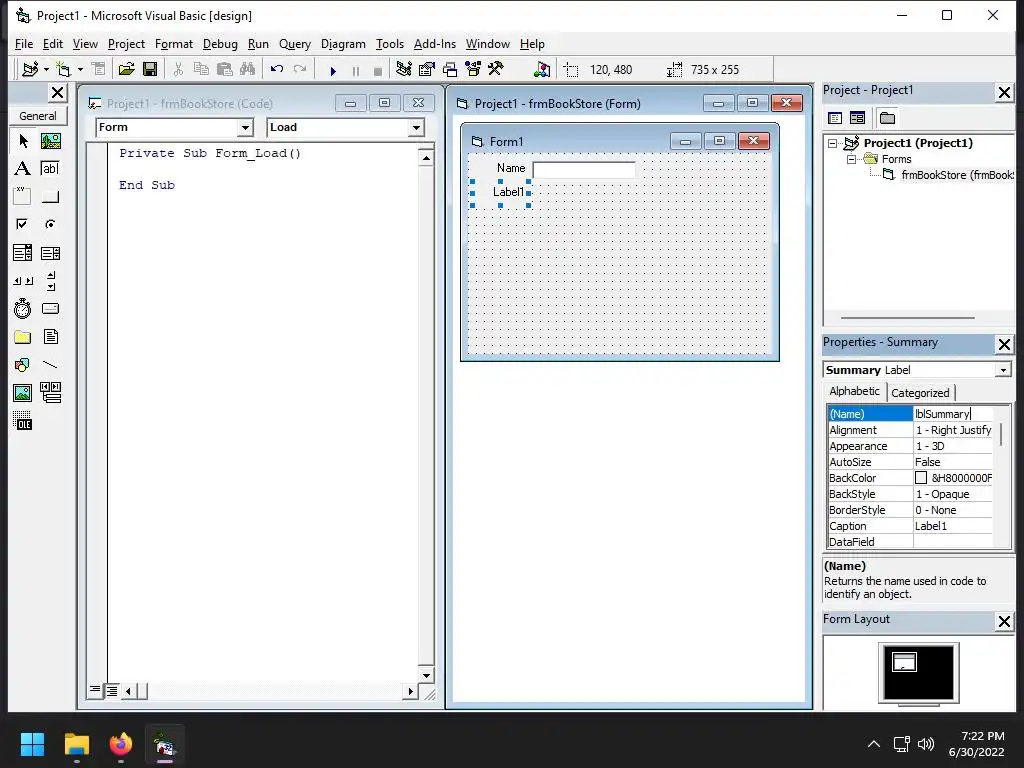This screenshot has height=768, width=1024.
Task: Select the Data control tool
Action: click(x=50, y=392)
